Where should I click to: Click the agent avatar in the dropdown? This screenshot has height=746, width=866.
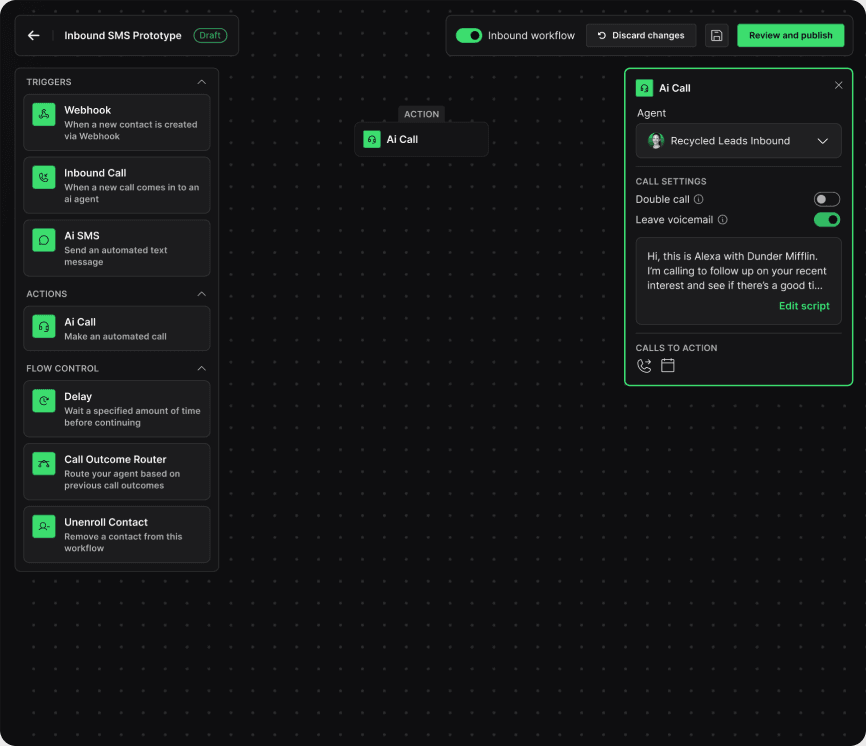click(x=656, y=141)
